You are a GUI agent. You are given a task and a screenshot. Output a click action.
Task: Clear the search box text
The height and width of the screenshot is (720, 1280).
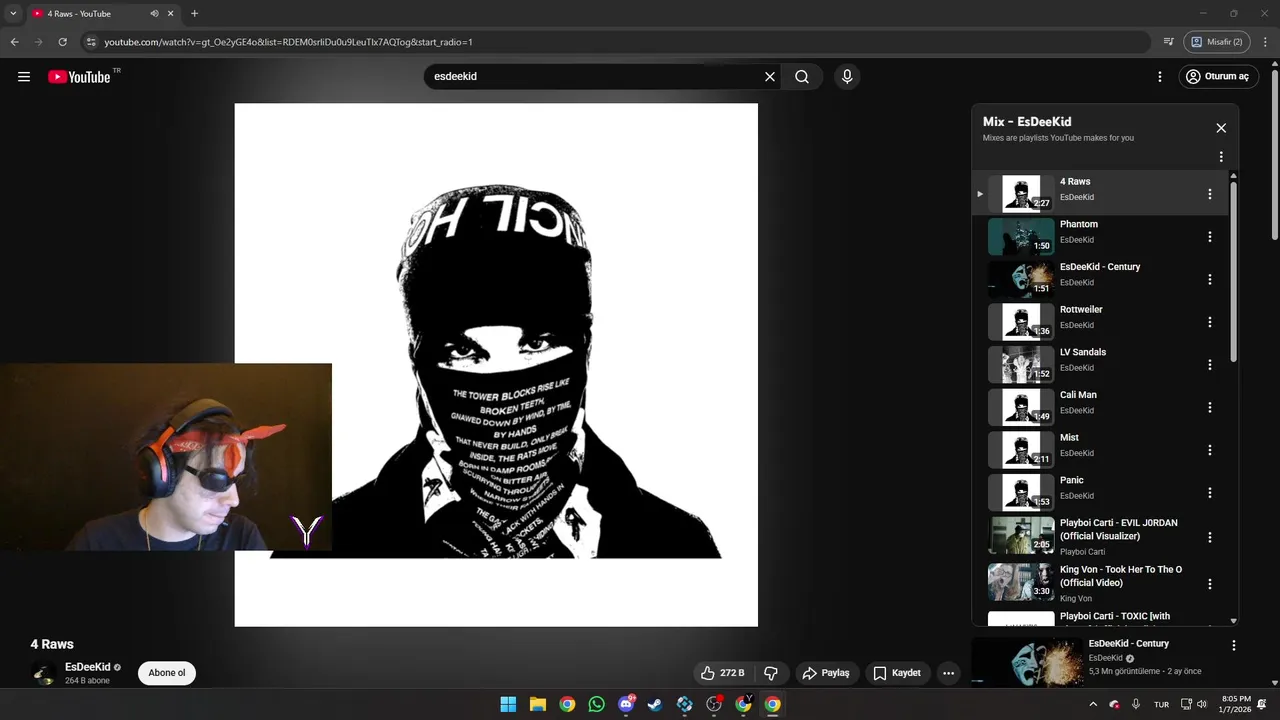(x=770, y=77)
